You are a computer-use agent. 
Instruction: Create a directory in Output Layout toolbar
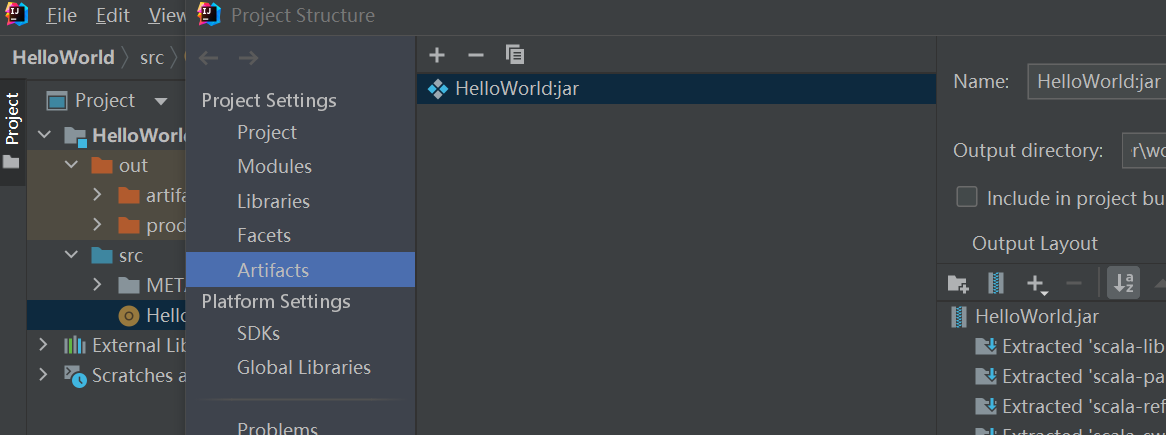coord(958,283)
